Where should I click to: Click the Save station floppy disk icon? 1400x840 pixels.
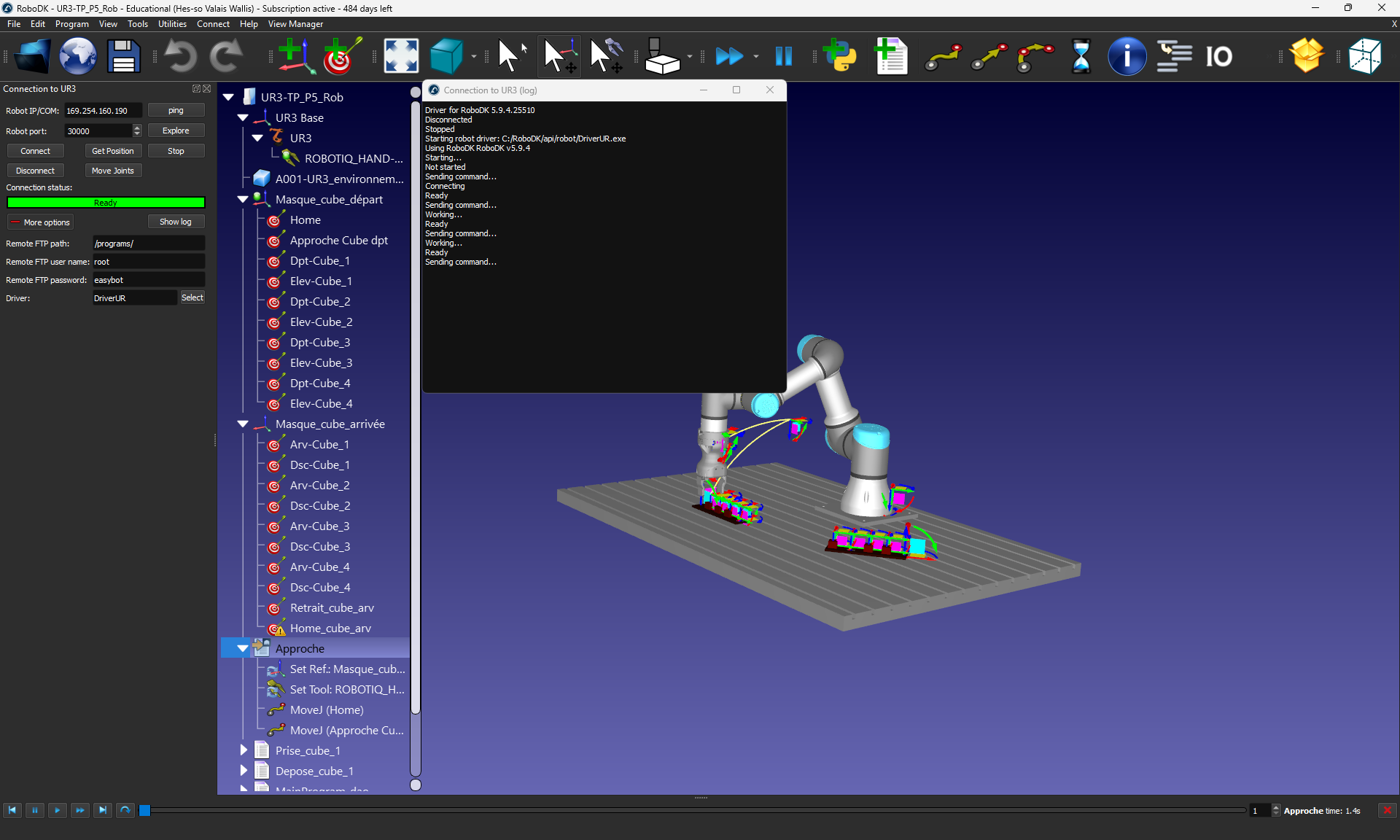[123, 56]
